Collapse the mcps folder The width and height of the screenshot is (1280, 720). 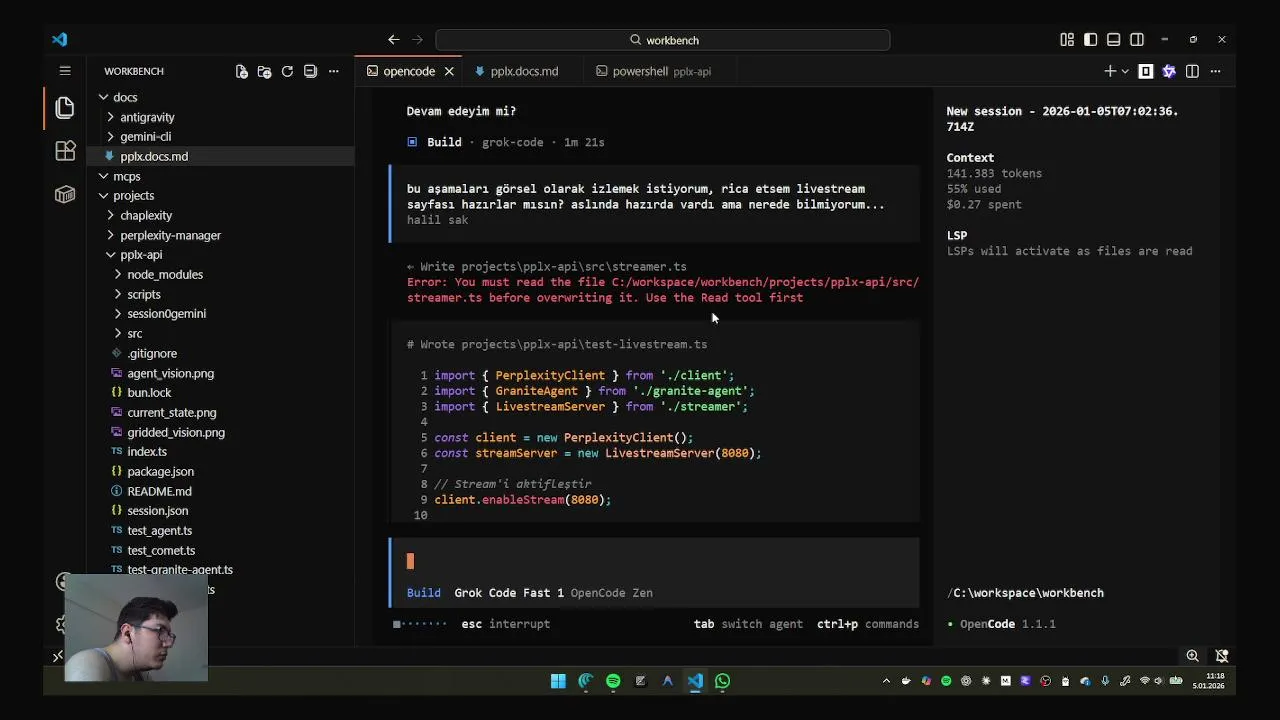(126, 176)
